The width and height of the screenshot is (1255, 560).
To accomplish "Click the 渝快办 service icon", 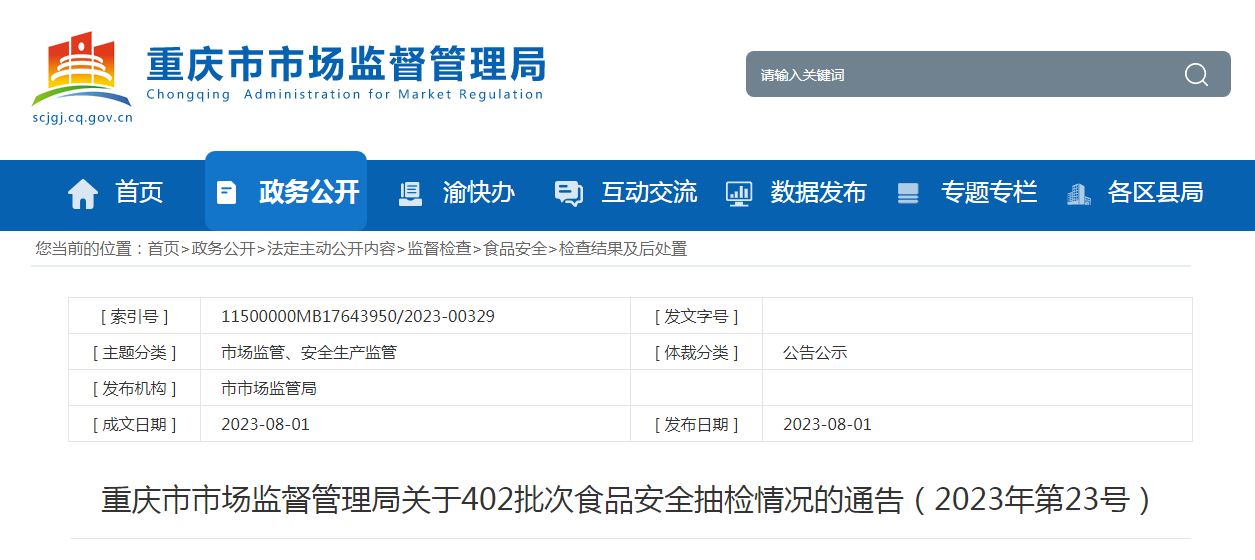I will tap(410, 193).
